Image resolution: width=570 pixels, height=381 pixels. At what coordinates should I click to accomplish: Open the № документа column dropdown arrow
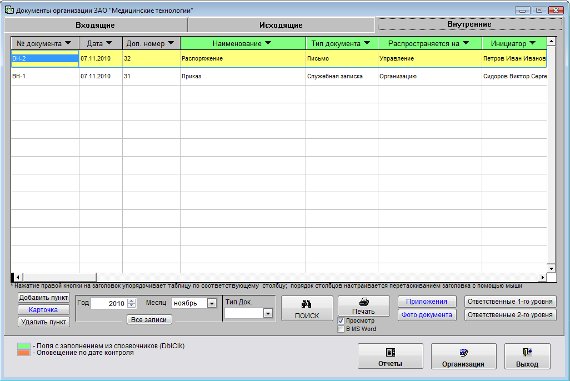click(x=68, y=43)
